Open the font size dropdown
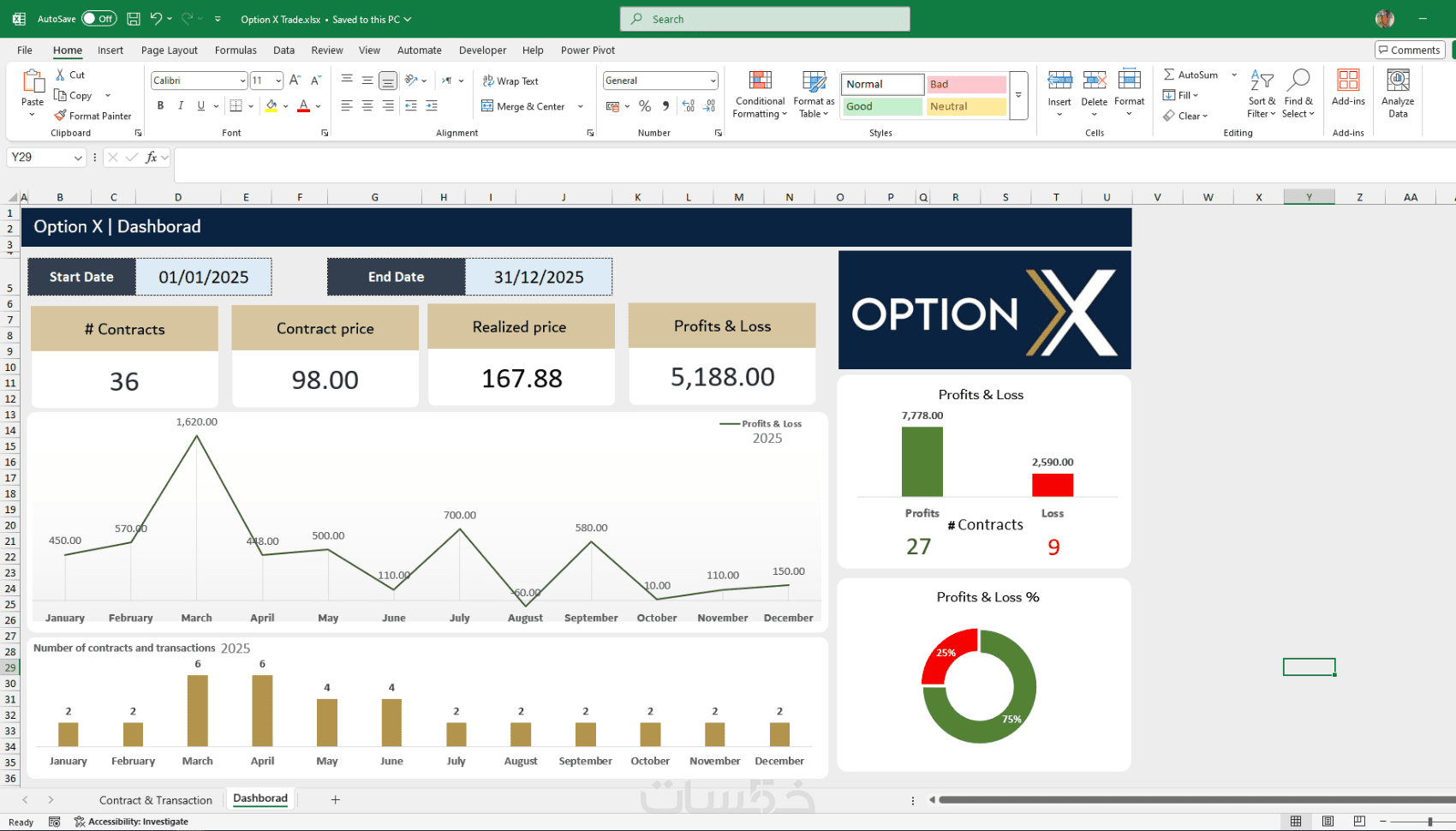Viewport: 1456px width, 831px height. (278, 81)
